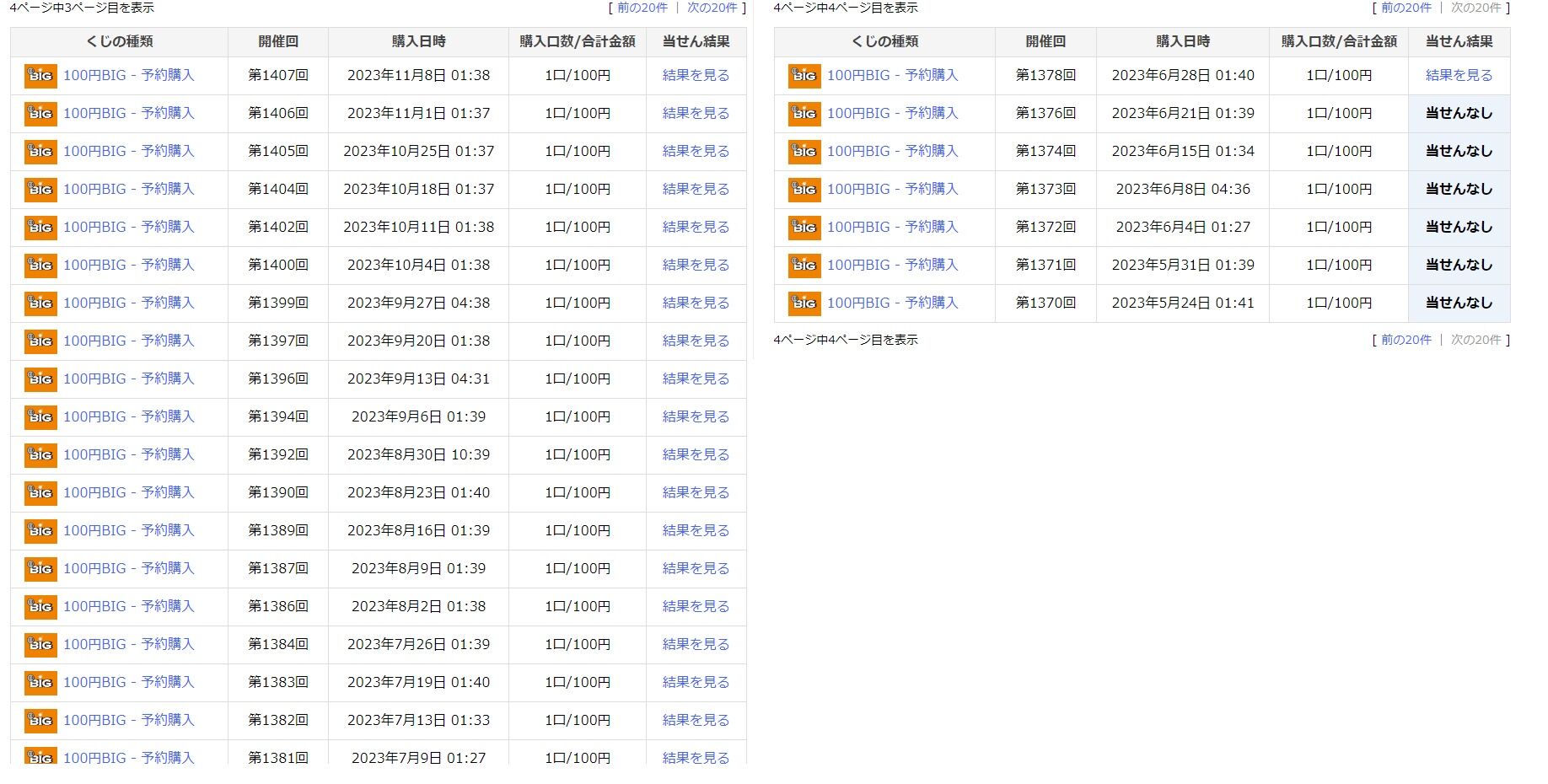The image size is (1548, 784).
Task: Click the BIG logo icon in row 第1374回
Action: coord(804,152)
